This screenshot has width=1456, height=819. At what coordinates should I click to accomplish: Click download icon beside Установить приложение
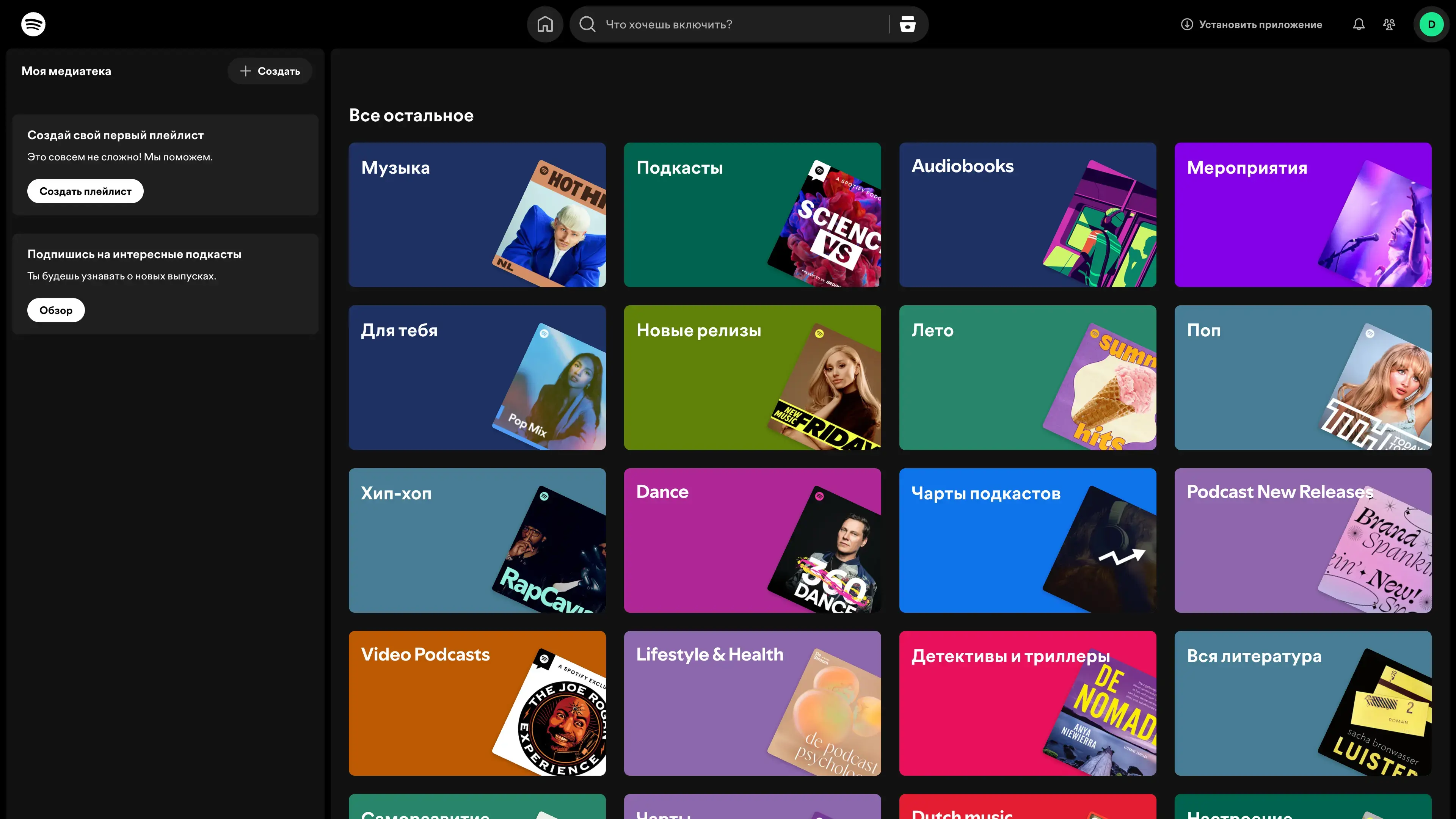(x=1187, y=24)
